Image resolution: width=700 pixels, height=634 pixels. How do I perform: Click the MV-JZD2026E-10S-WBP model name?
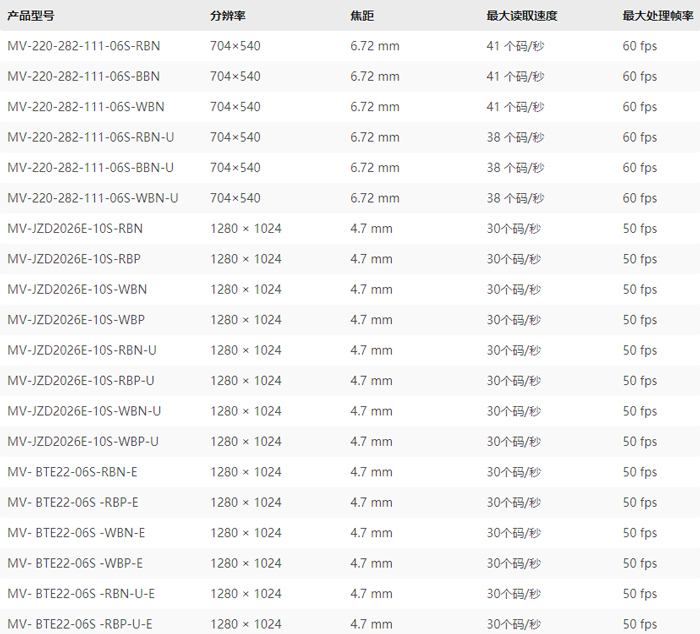[76, 321]
